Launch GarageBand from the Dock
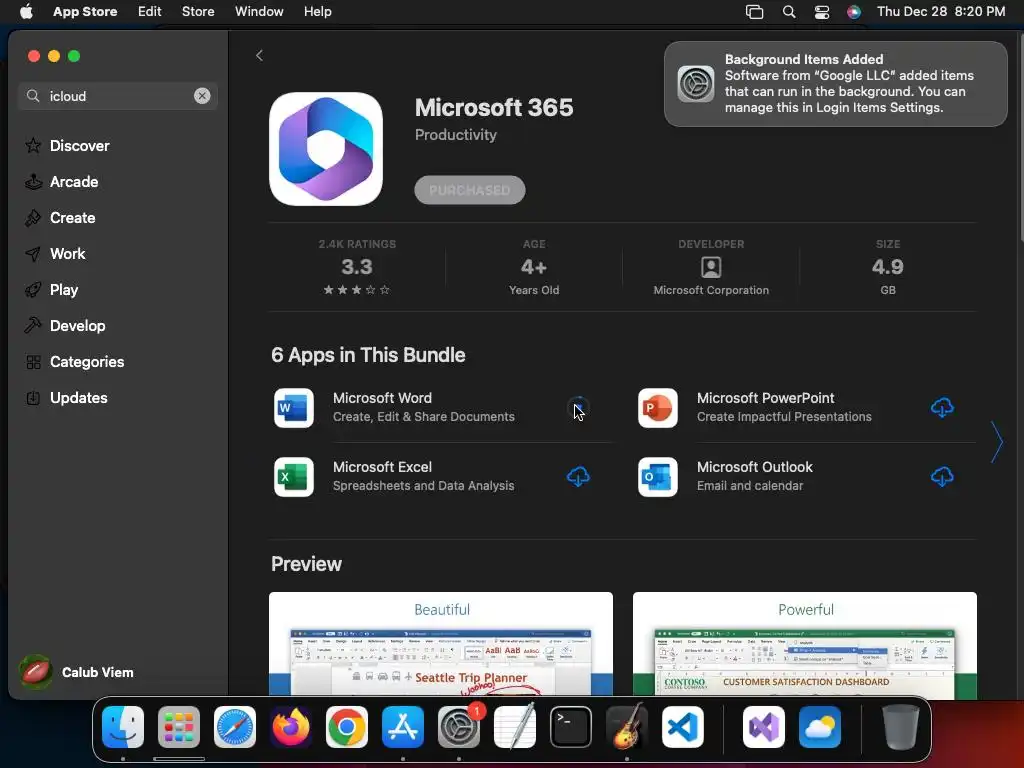Screen dimensions: 1024x768 [627, 727]
